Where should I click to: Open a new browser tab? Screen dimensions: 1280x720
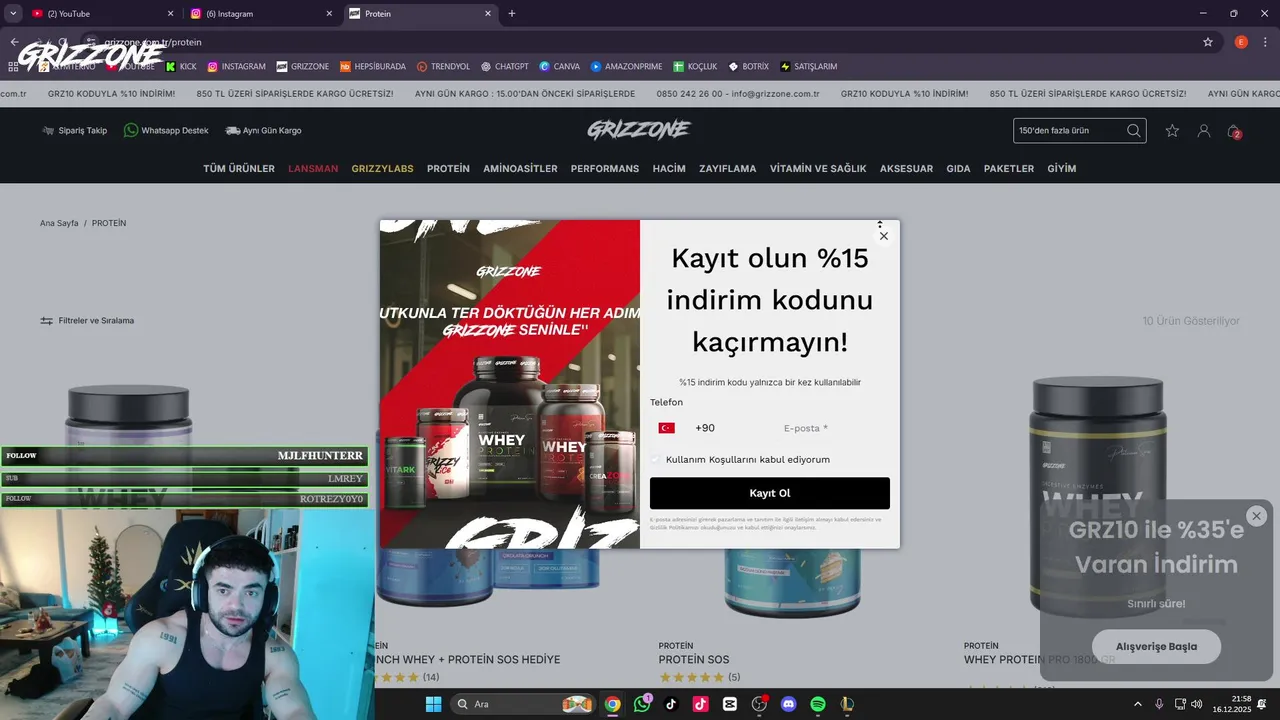[x=512, y=14]
